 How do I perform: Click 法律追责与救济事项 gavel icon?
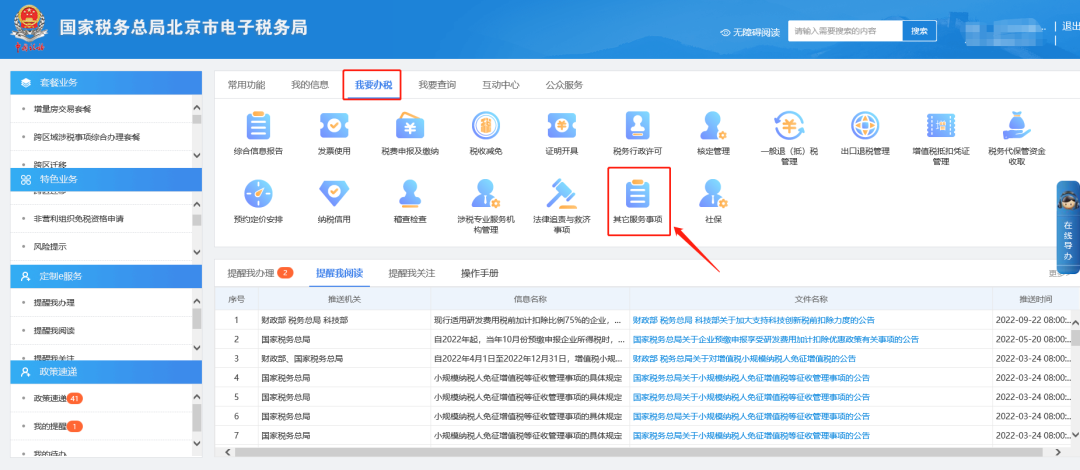coord(561,194)
